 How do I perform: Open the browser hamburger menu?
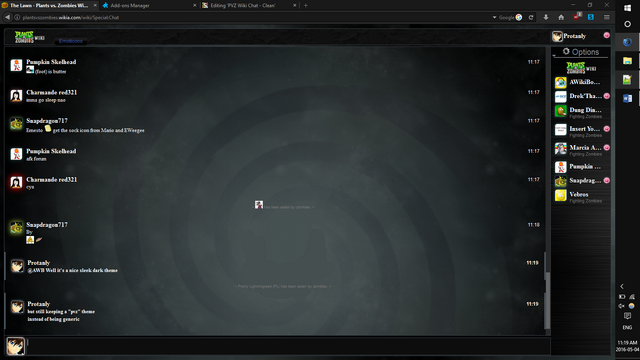pyautogui.click(x=607, y=17)
